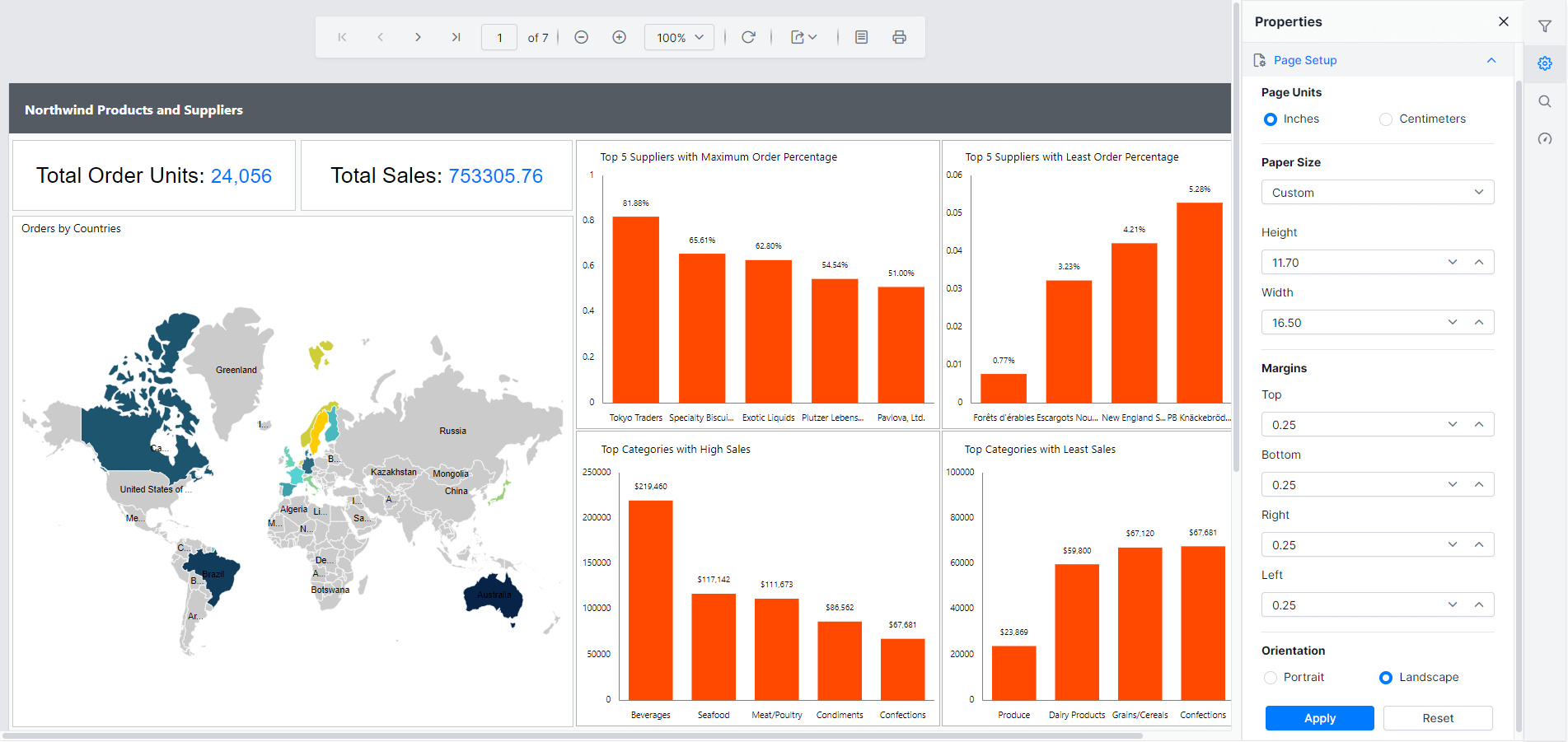The height and width of the screenshot is (742, 1568).
Task: Click the Page Setup section title
Action: click(1305, 60)
